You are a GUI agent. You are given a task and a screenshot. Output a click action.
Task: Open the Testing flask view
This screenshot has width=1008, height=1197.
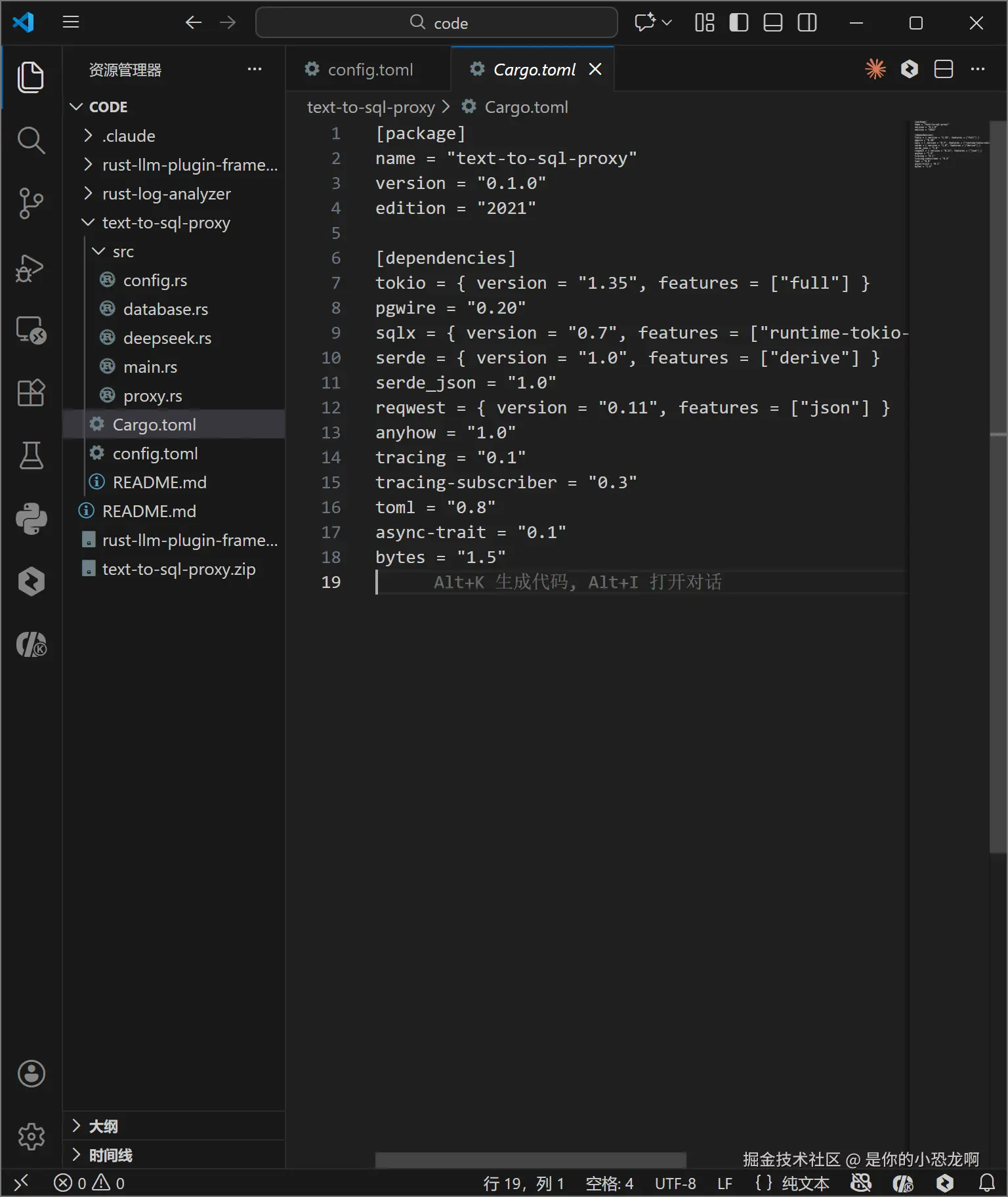[31, 455]
